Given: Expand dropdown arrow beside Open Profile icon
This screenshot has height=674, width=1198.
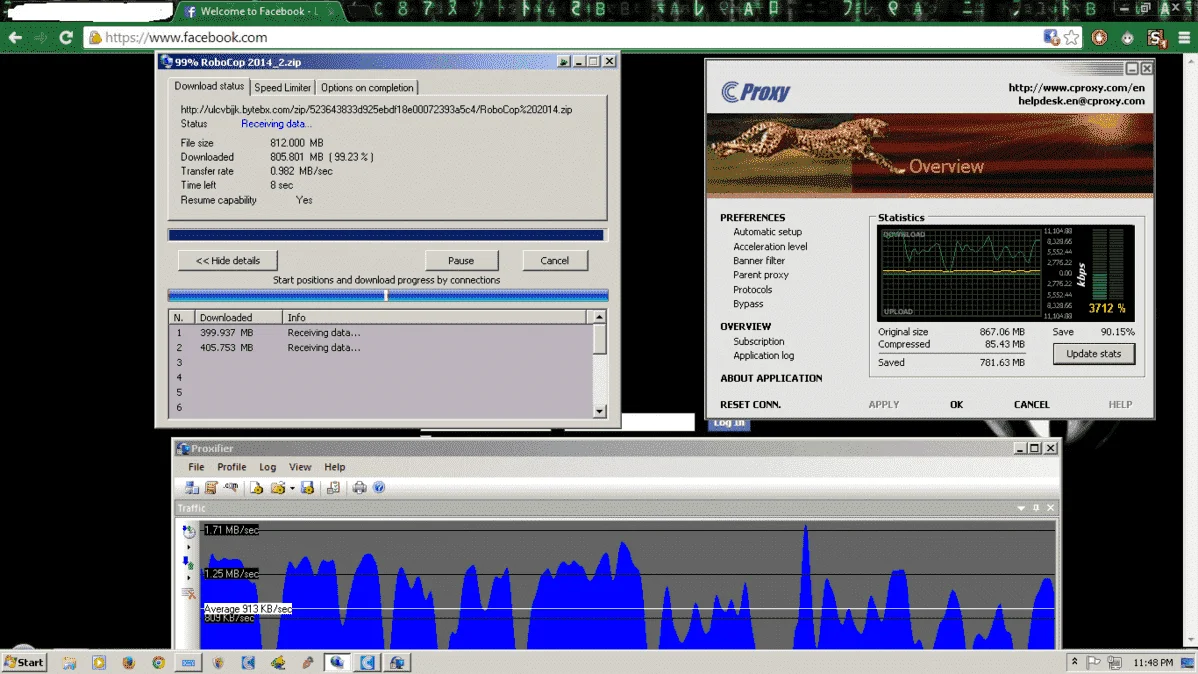Looking at the screenshot, I should [x=292, y=488].
